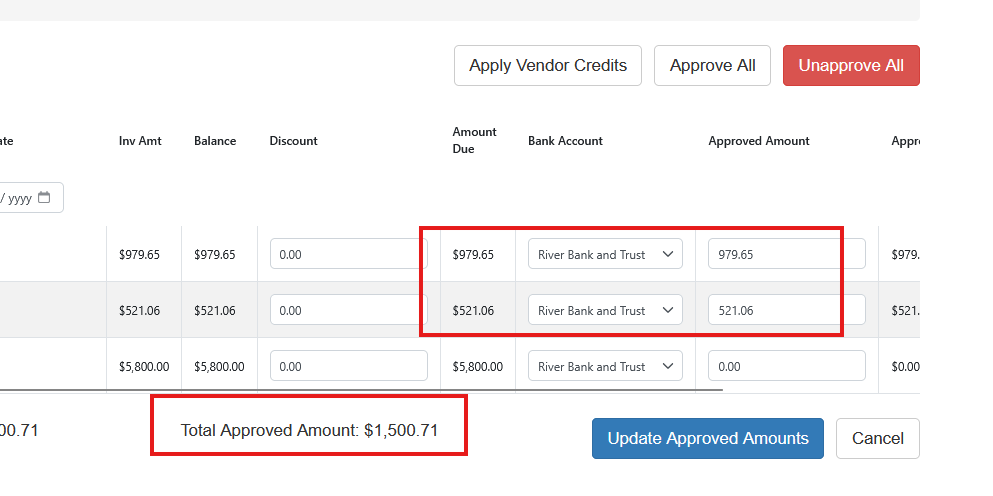Screen dimensions: 993x496
Task: Open Bank Account dropdown for $979.65 row
Action: (605, 254)
